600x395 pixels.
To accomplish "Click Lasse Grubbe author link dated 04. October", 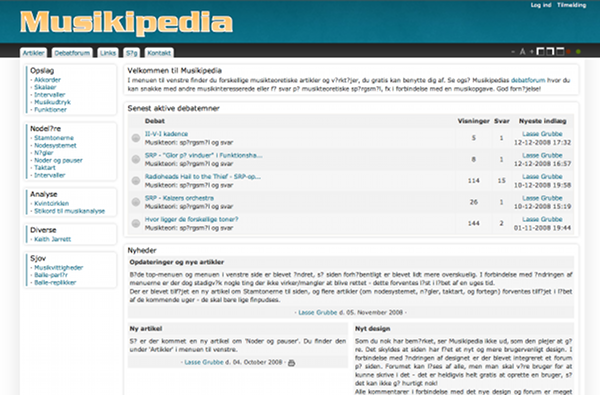I will pyautogui.click(x=204, y=362).
